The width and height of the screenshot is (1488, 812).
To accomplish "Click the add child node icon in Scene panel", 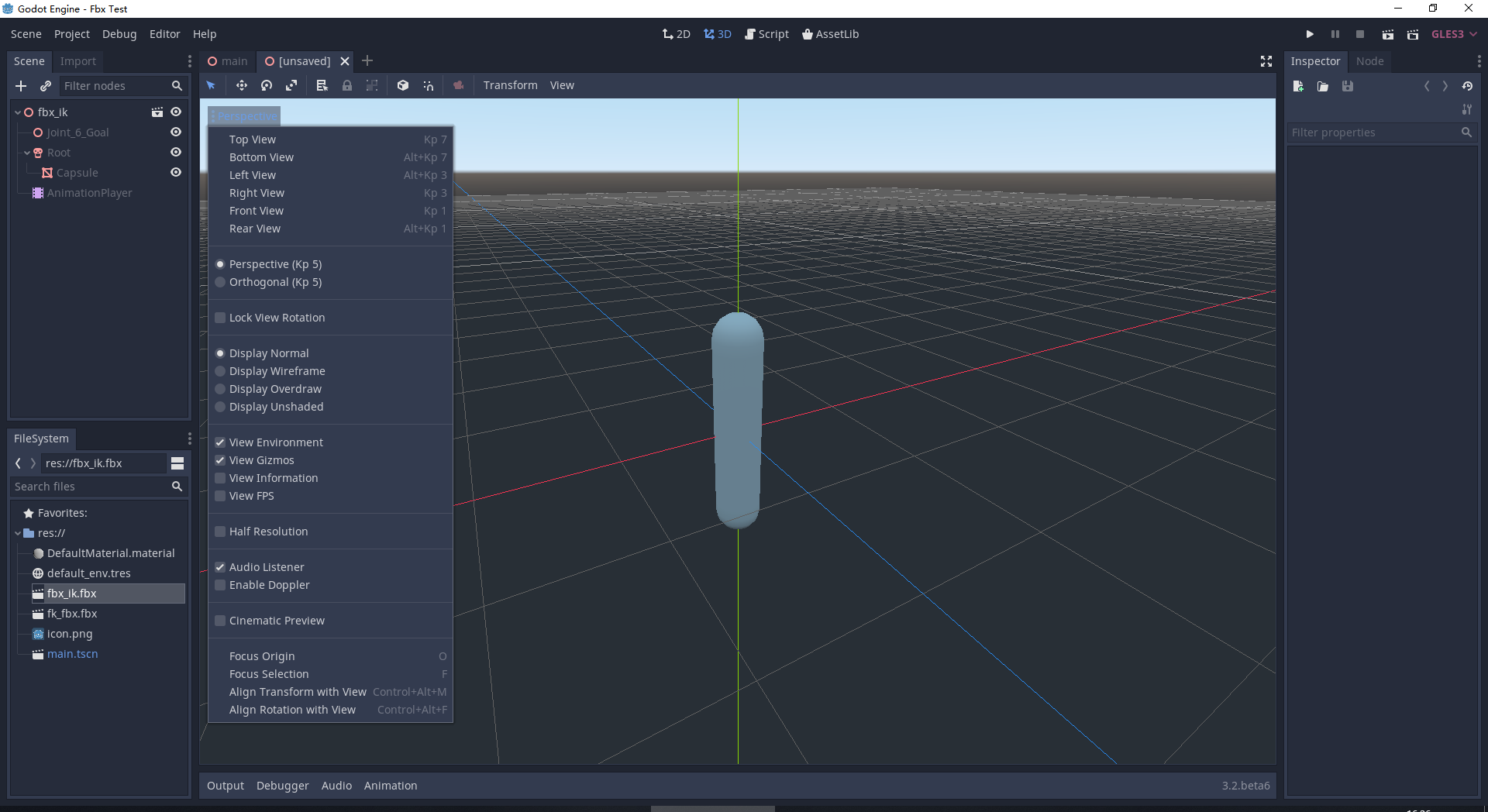I will [20, 86].
